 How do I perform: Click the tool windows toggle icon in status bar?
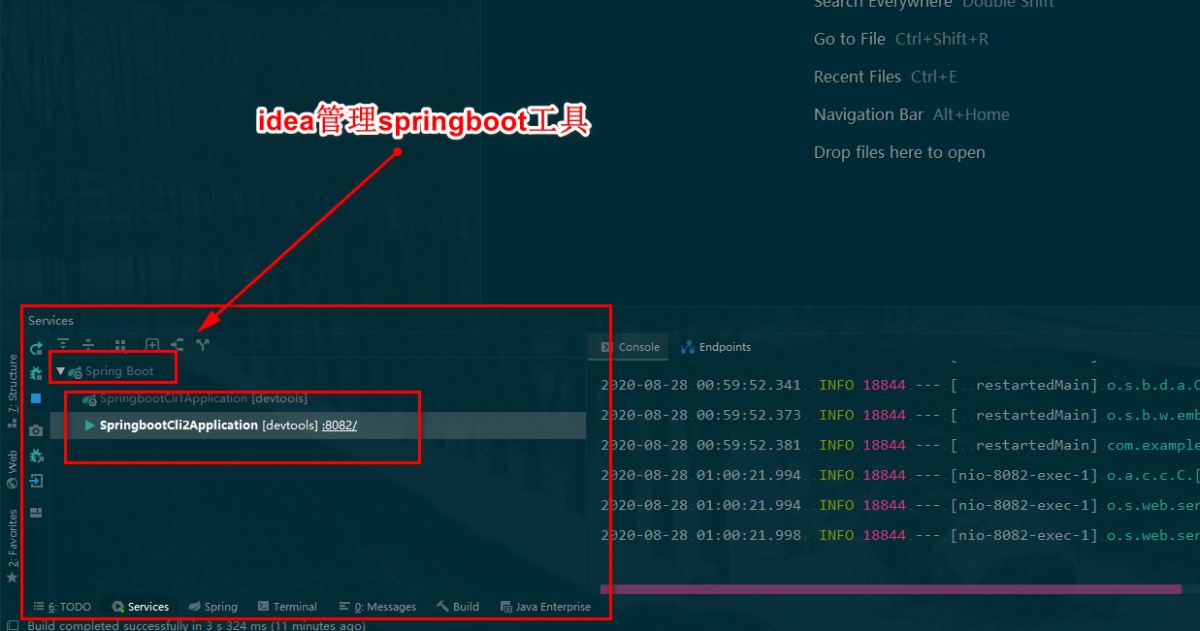coord(13,626)
